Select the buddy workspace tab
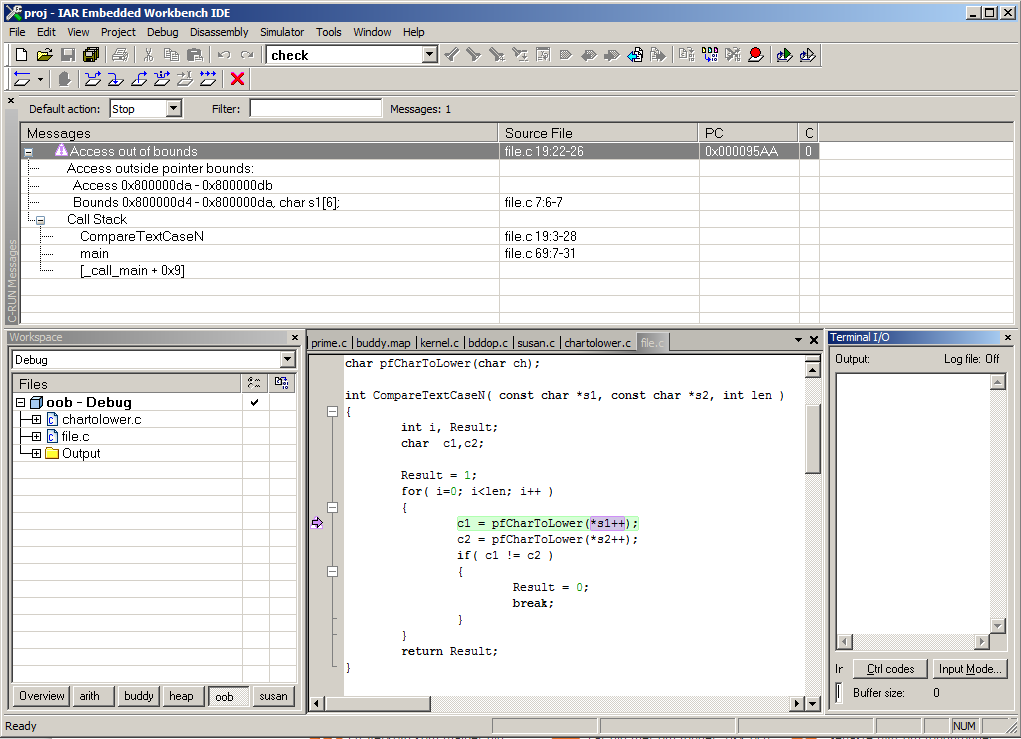This screenshot has width=1021, height=739. click(x=139, y=696)
